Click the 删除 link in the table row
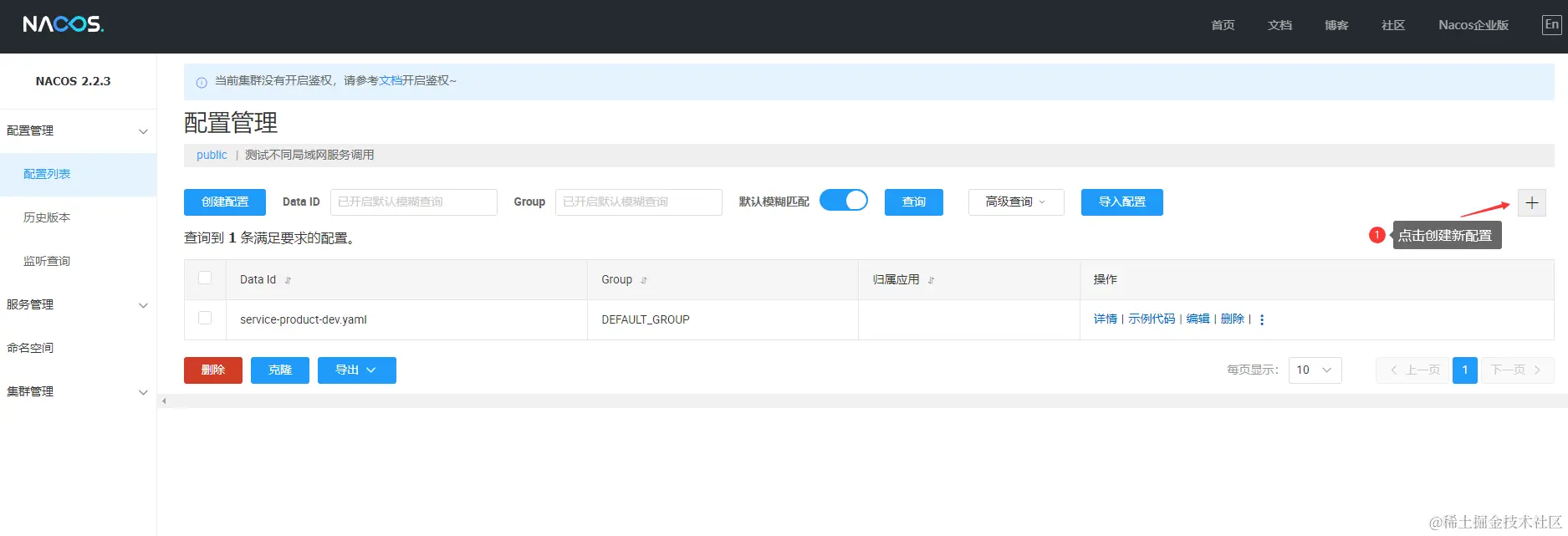Screen dimensions: 1568x536 click(1233, 319)
